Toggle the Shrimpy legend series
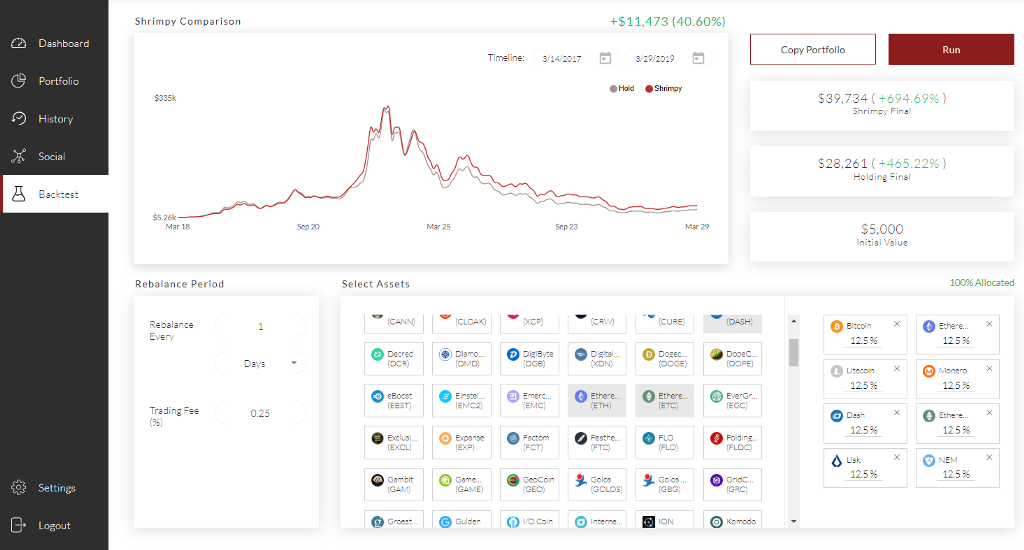Screen dimensions: 1024x550 click(x=664, y=88)
